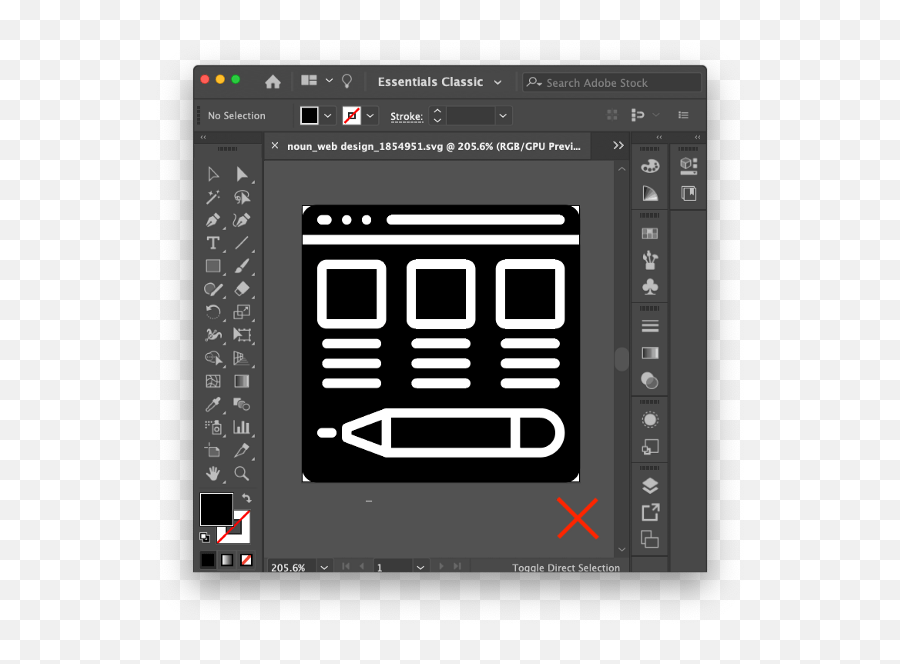Select the Direct Selection tool
The image size is (900, 664).
(242, 174)
